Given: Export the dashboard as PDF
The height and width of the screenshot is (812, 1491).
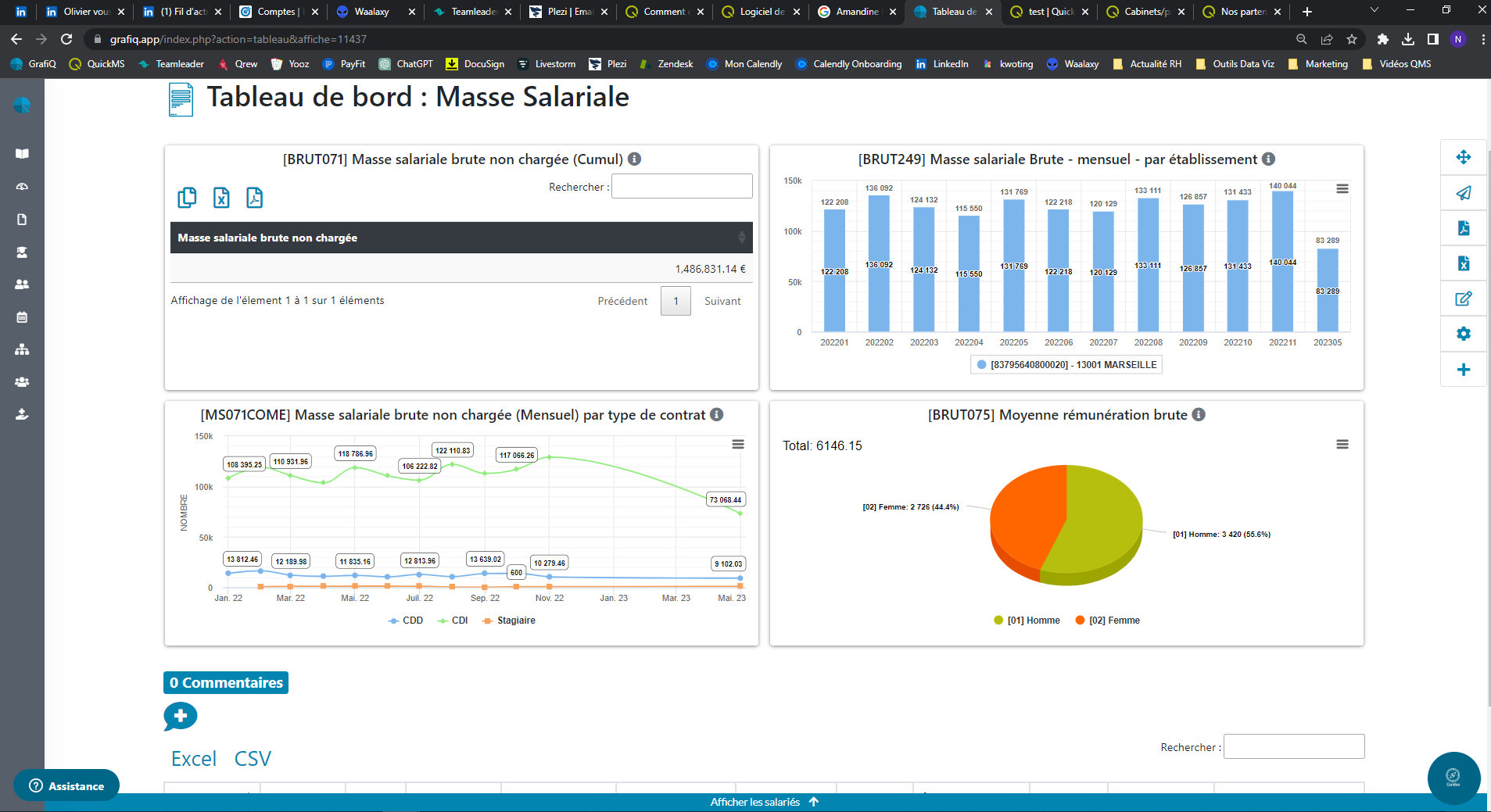Looking at the screenshot, I should click(x=1463, y=228).
